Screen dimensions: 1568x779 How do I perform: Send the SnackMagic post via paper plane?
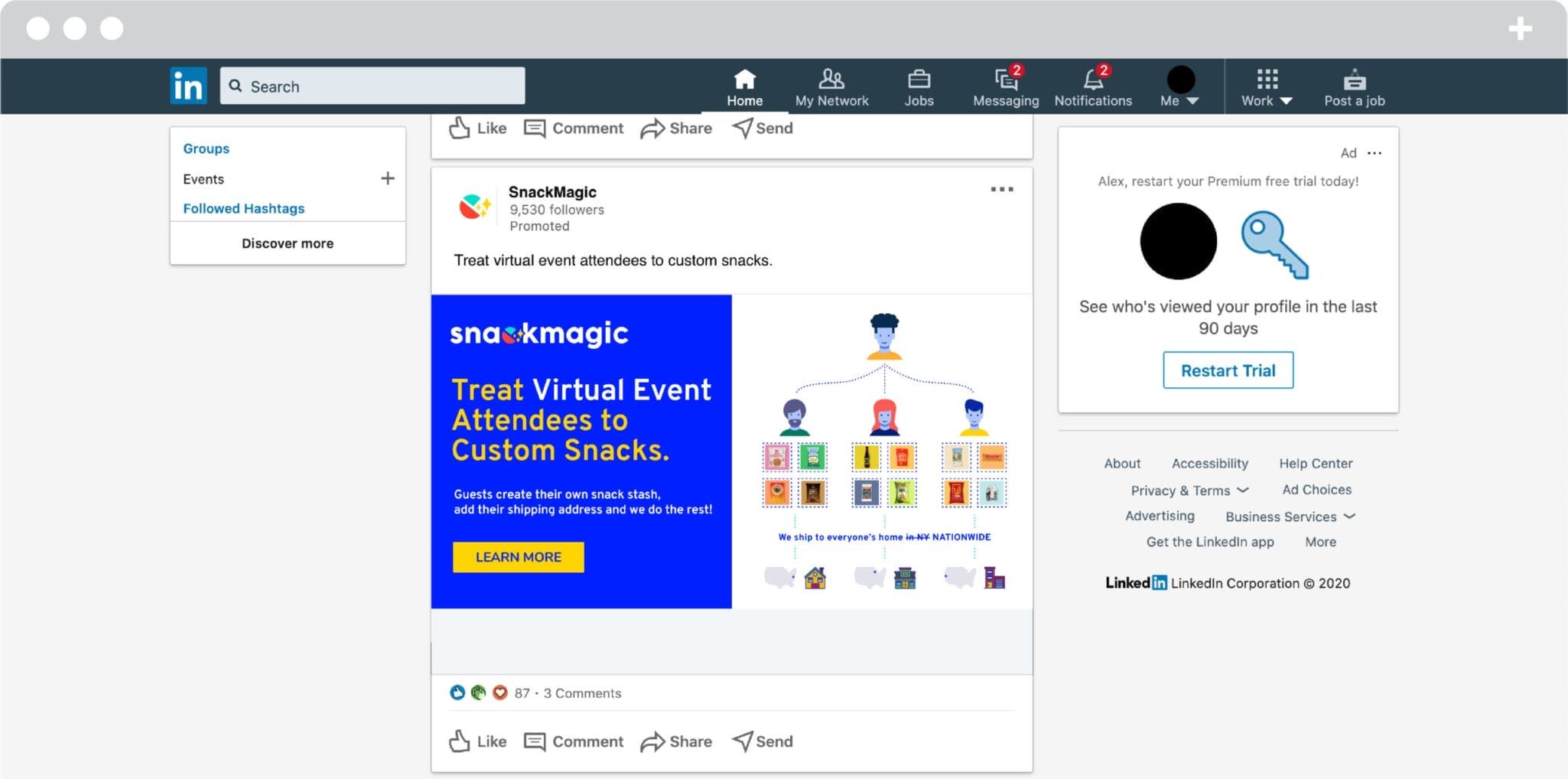pos(763,741)
